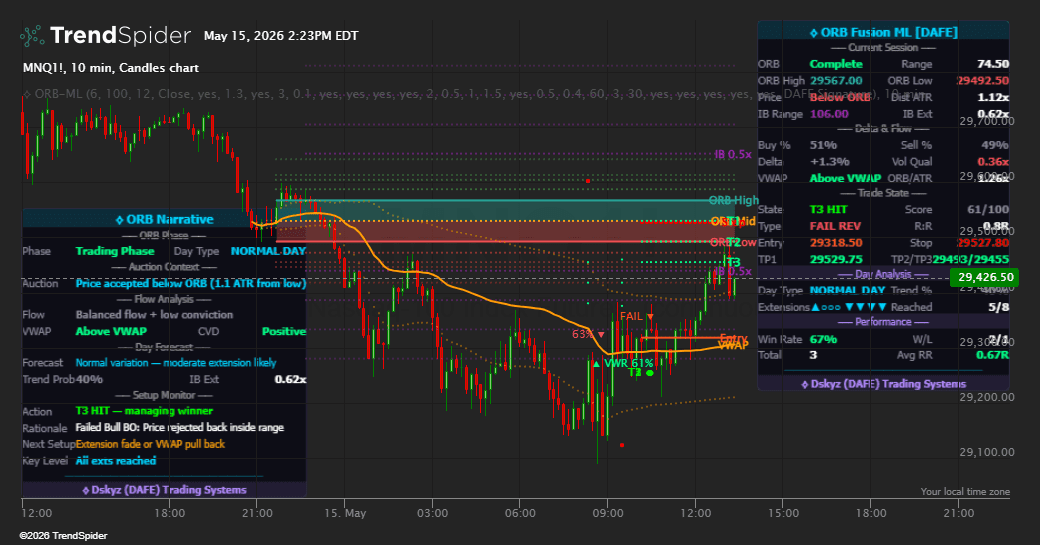Click the Key Level text All exts reached

pyautogui.click(x=116, y=461)
